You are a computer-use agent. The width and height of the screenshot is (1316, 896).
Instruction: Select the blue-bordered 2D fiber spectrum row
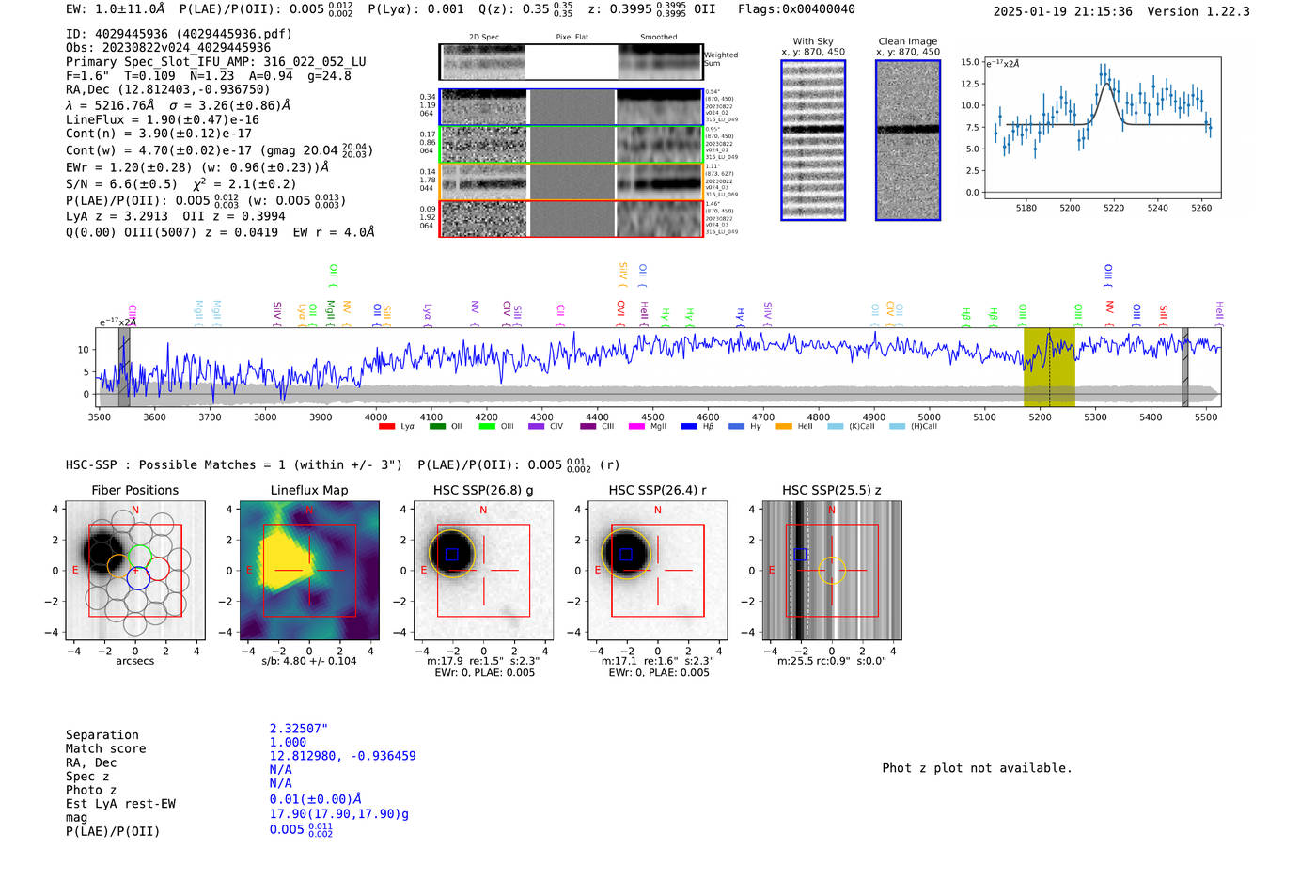tap(571, 107)
